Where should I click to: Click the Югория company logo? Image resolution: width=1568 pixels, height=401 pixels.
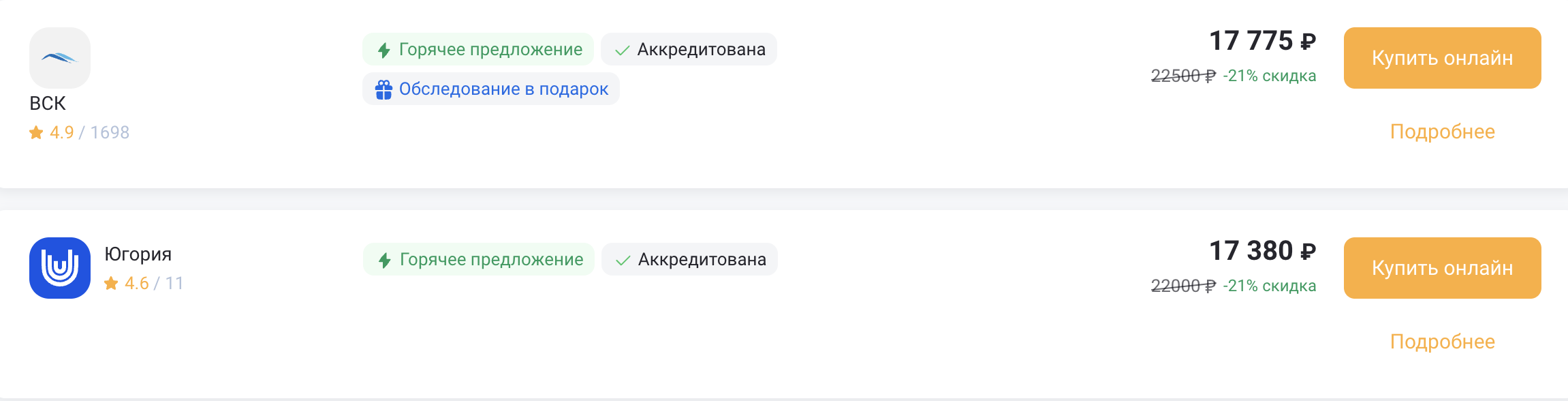60,268
